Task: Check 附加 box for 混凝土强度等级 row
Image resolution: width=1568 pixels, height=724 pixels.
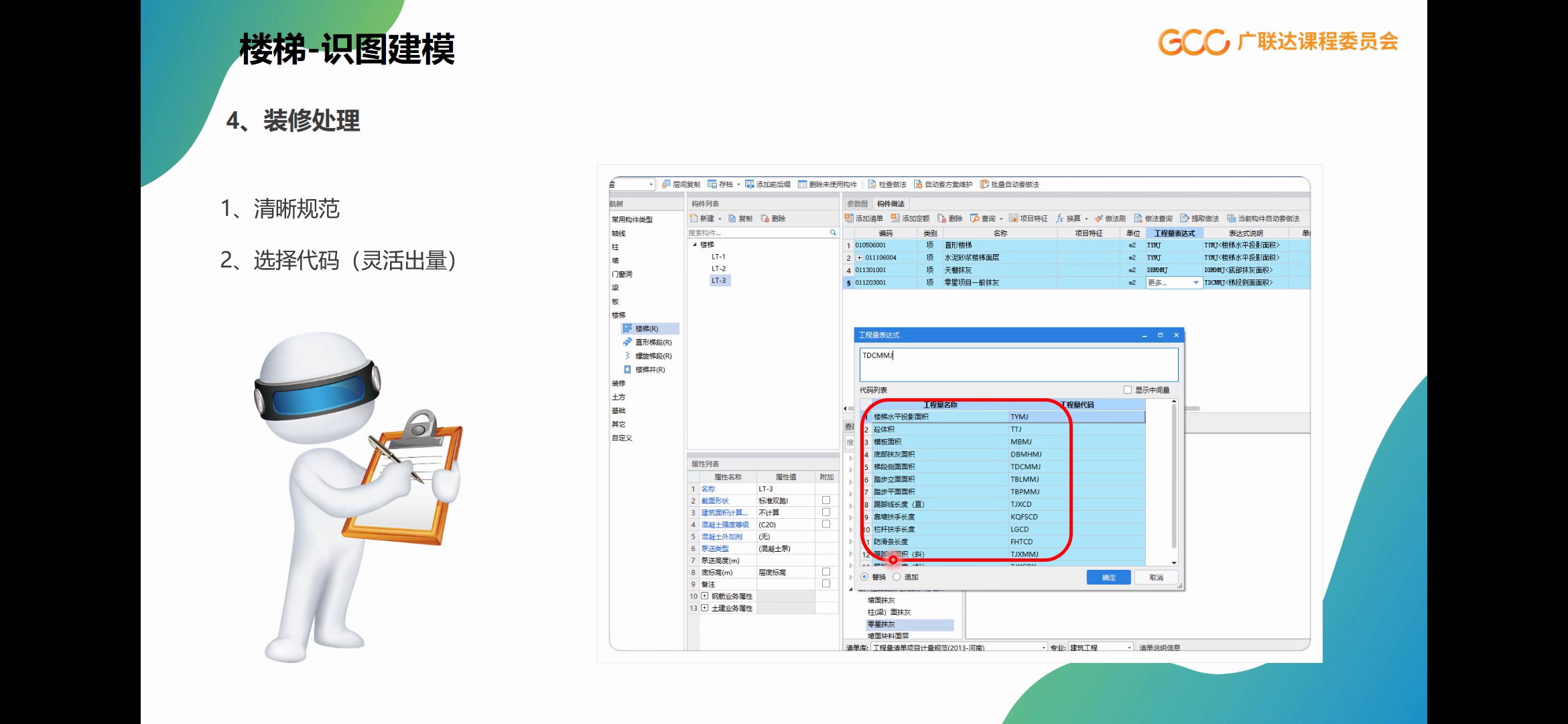Action: tap(826, 524)
